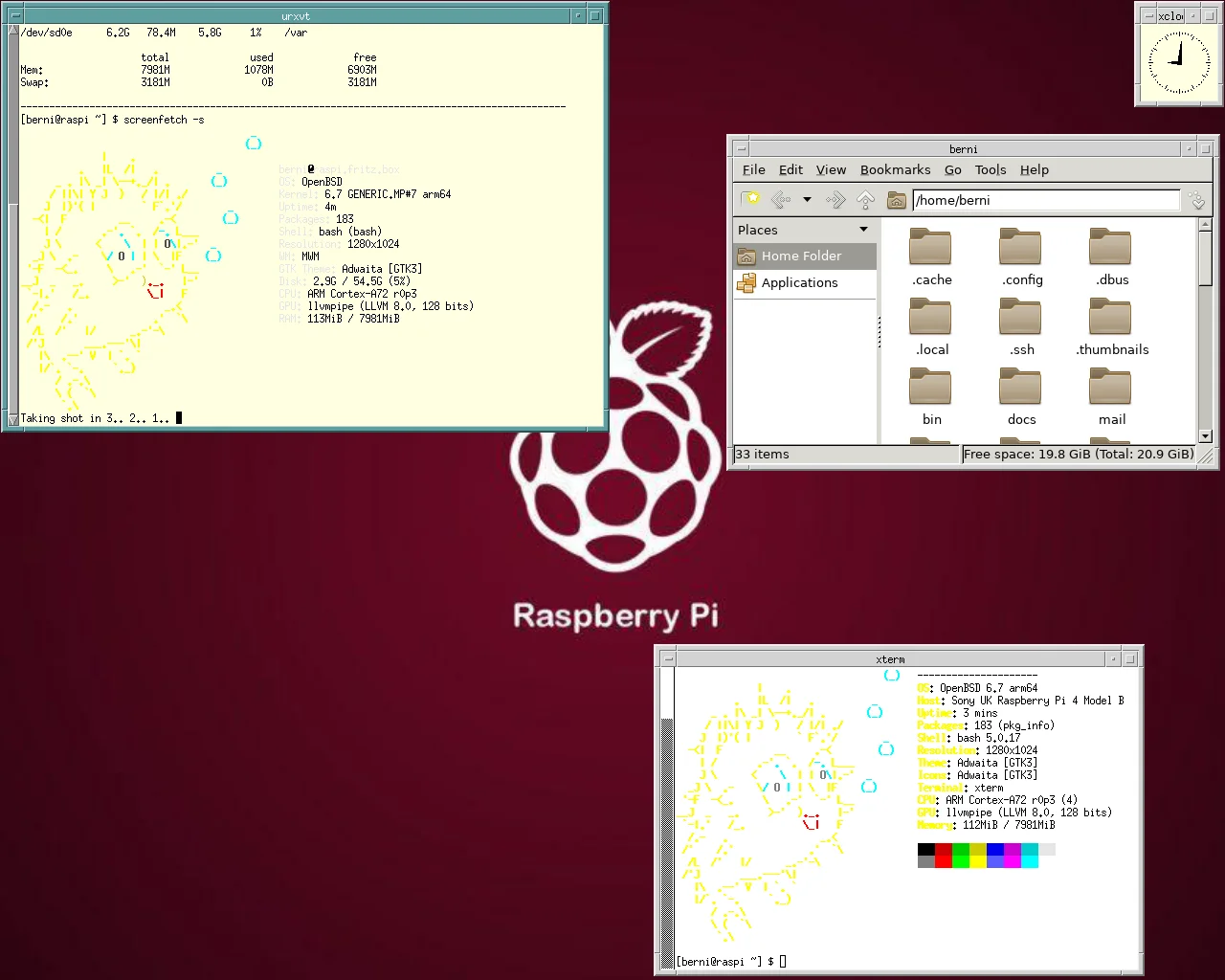Click the "Sony UK Raspberry Pi 4 Model B" host line
Screen dimensions: 1225x980
[x=1020, y=701]
